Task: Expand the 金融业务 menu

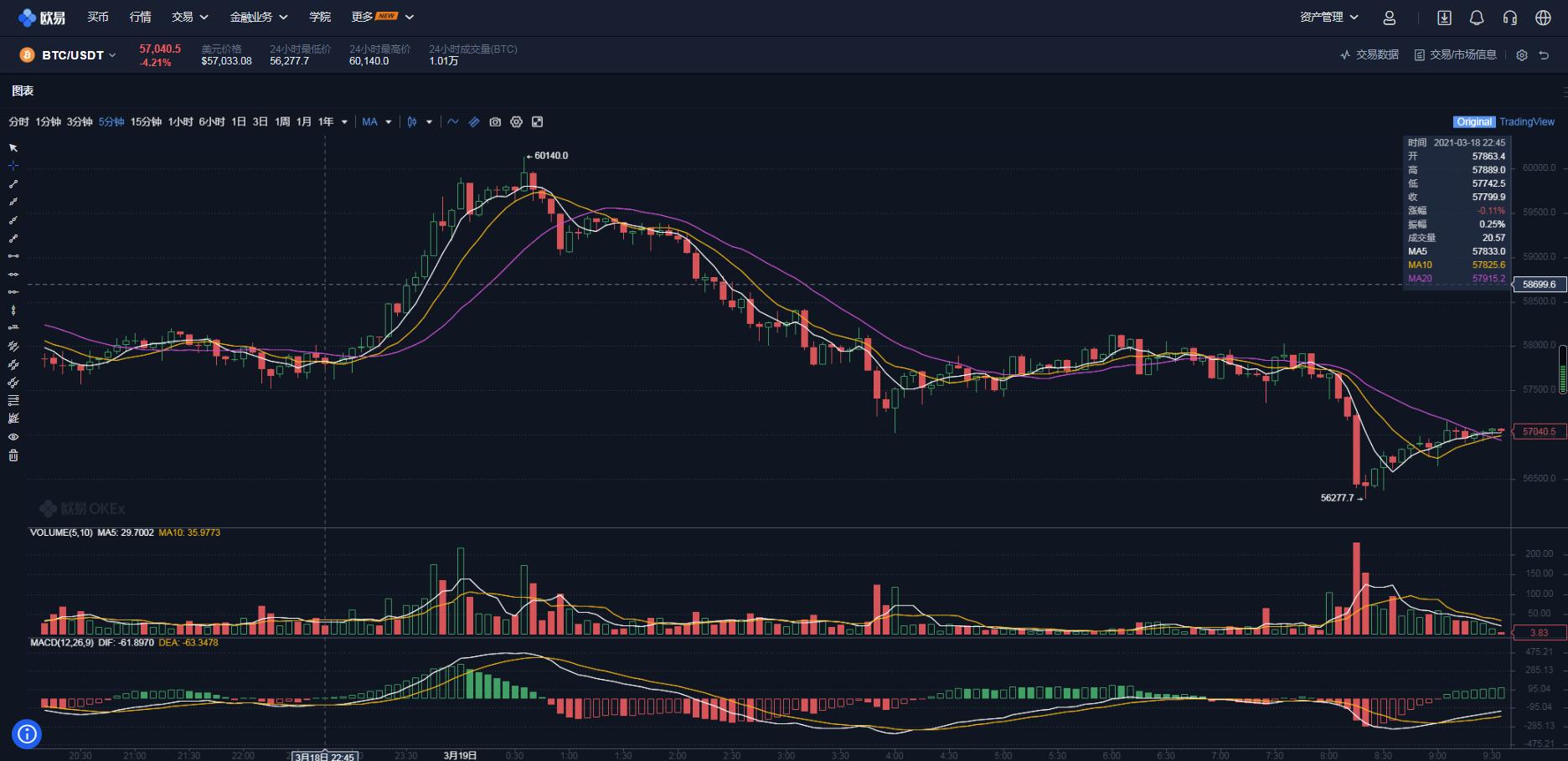Action: pyautogui.click(x=259, y=18)
